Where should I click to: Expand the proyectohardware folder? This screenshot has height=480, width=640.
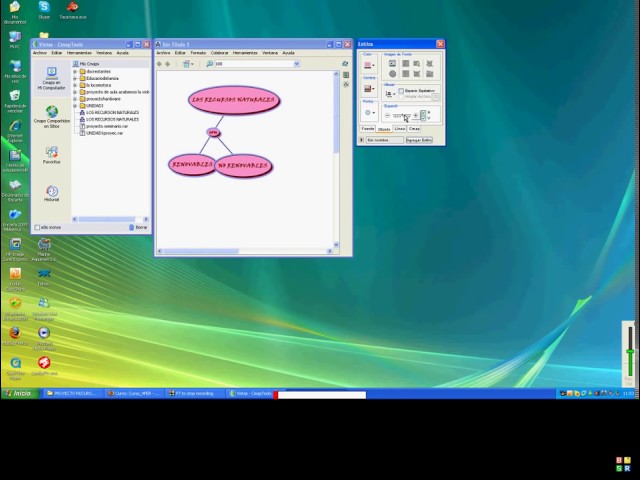[x=75, y=99]
